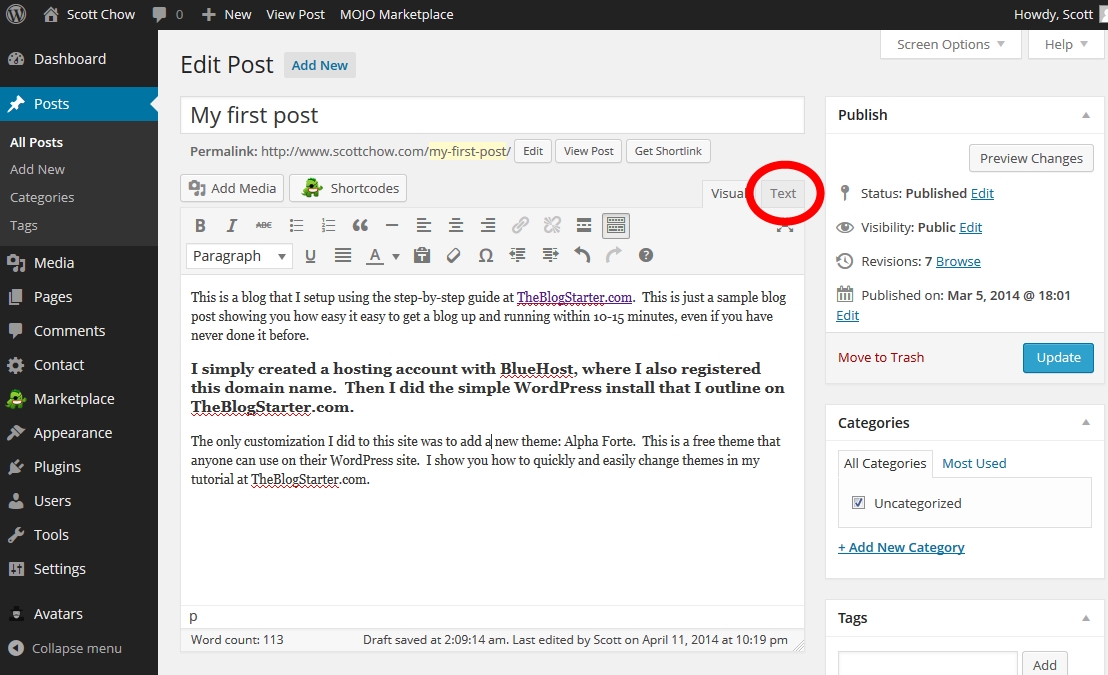
Task: Click the numbered list icon
Action: coord(328,225)
